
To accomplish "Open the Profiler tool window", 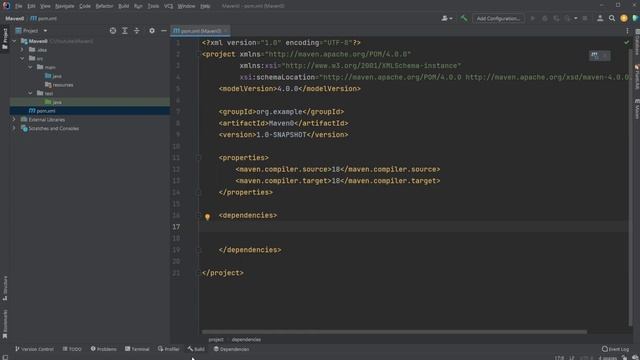I will [169, 349].
